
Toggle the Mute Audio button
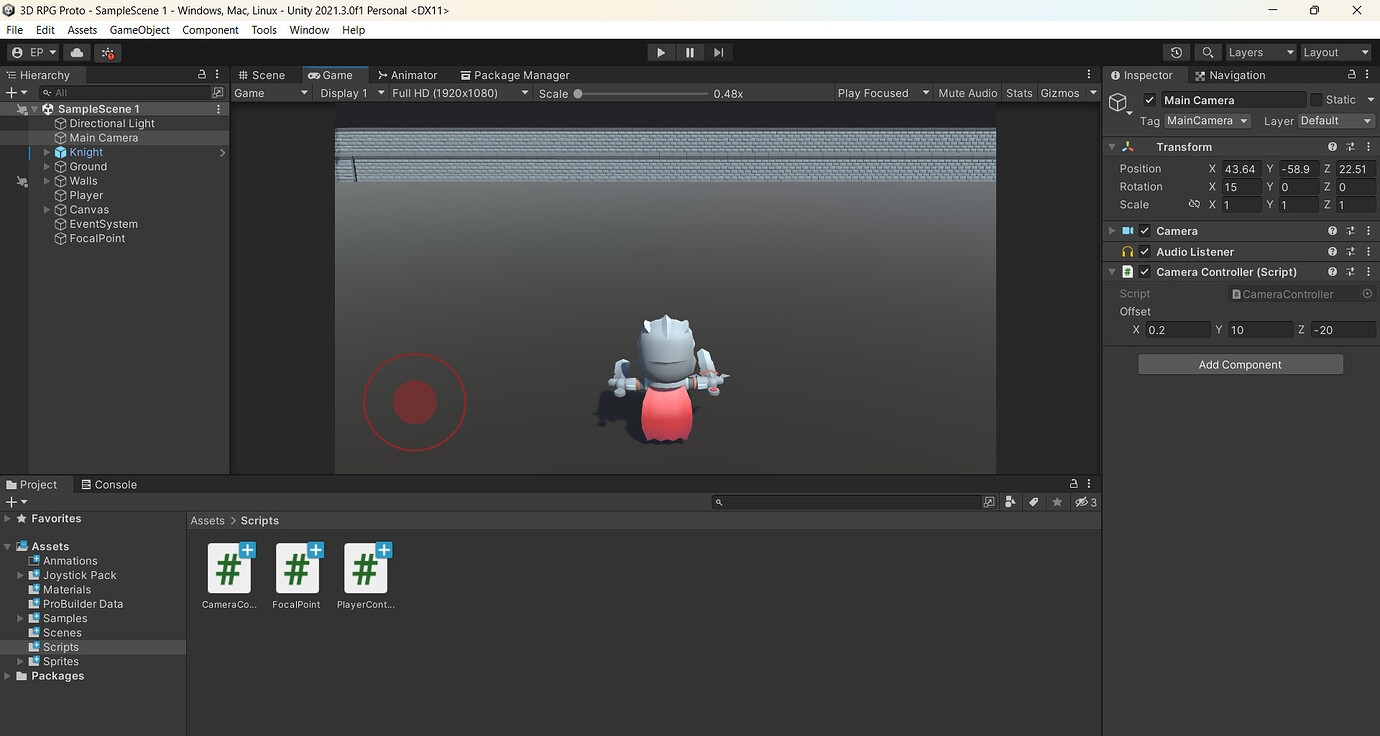point(967,93)
